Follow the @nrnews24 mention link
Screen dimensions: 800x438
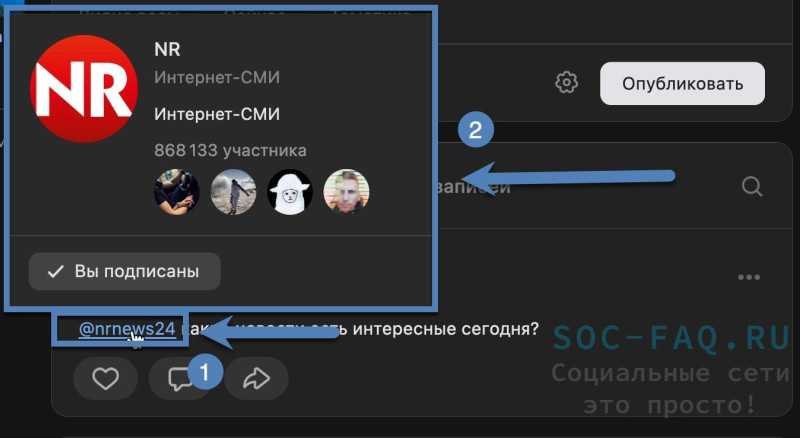(127, 329)
